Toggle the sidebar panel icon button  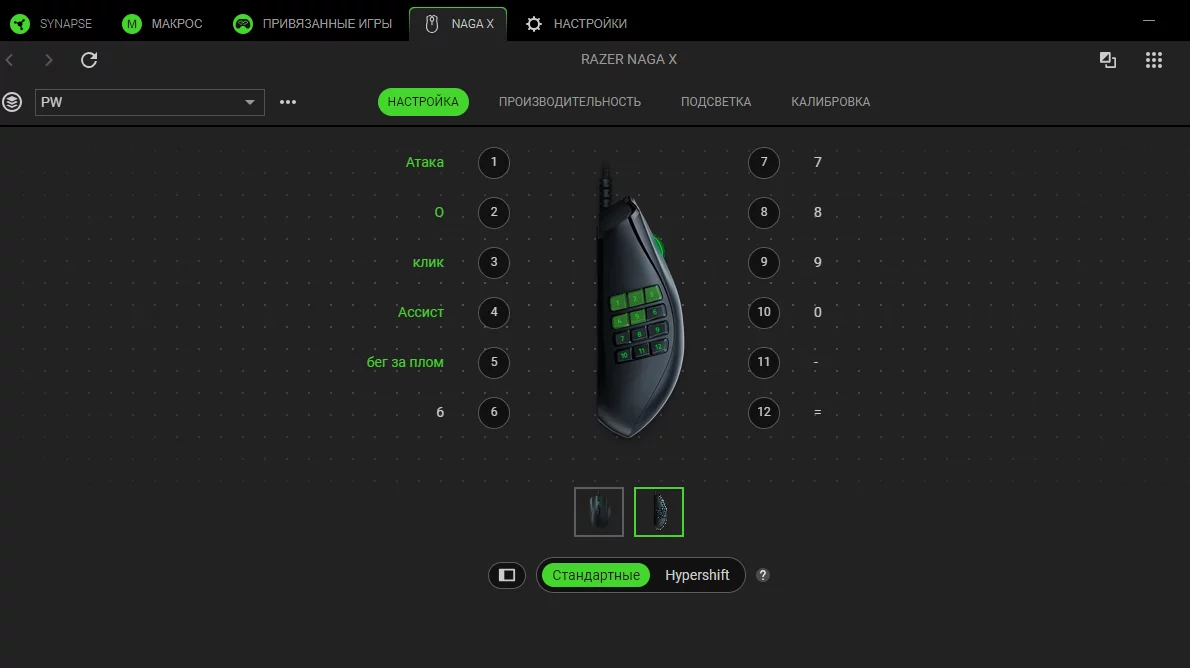(507, 575)
